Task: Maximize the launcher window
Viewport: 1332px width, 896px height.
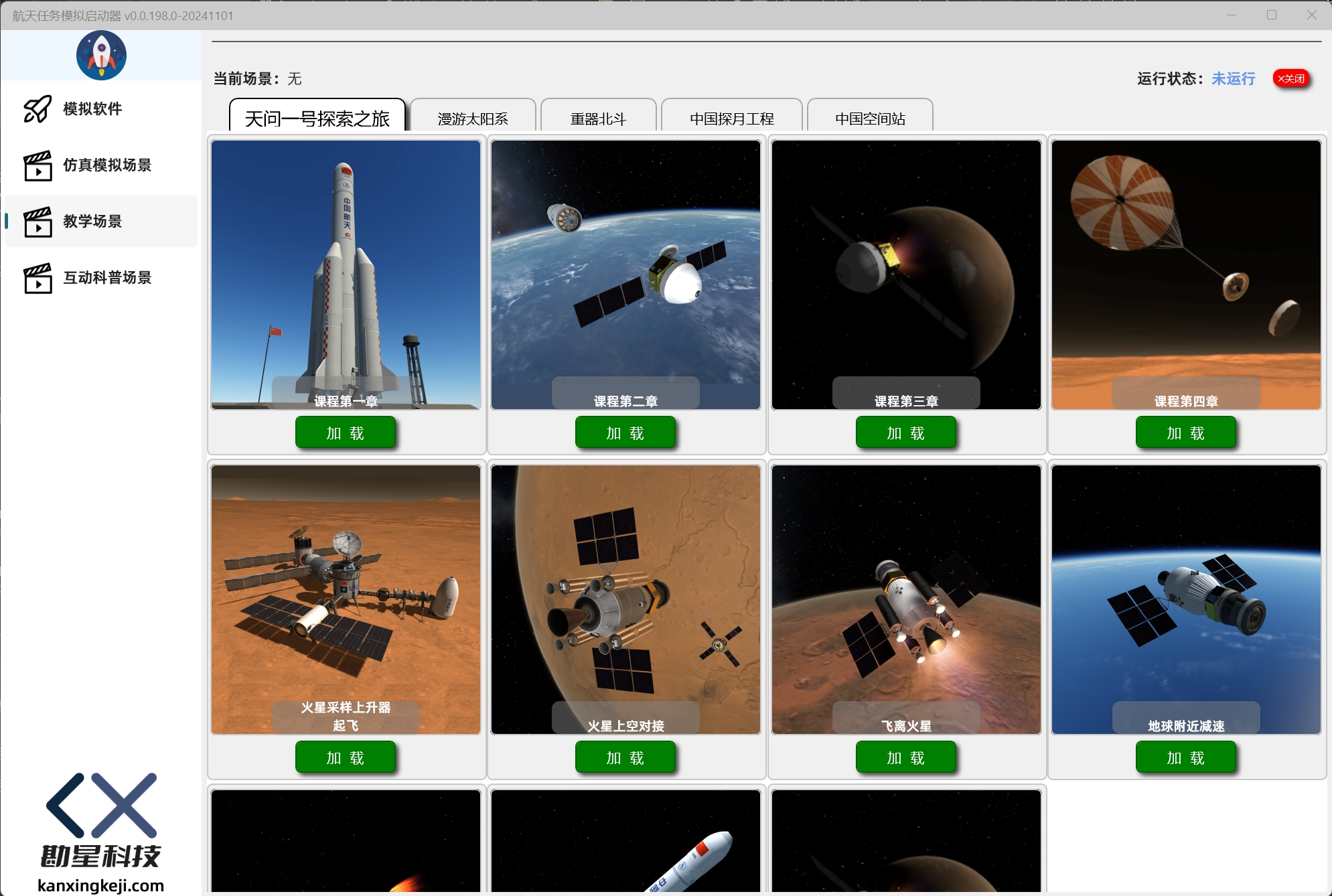Action: tap(1272, 15)
